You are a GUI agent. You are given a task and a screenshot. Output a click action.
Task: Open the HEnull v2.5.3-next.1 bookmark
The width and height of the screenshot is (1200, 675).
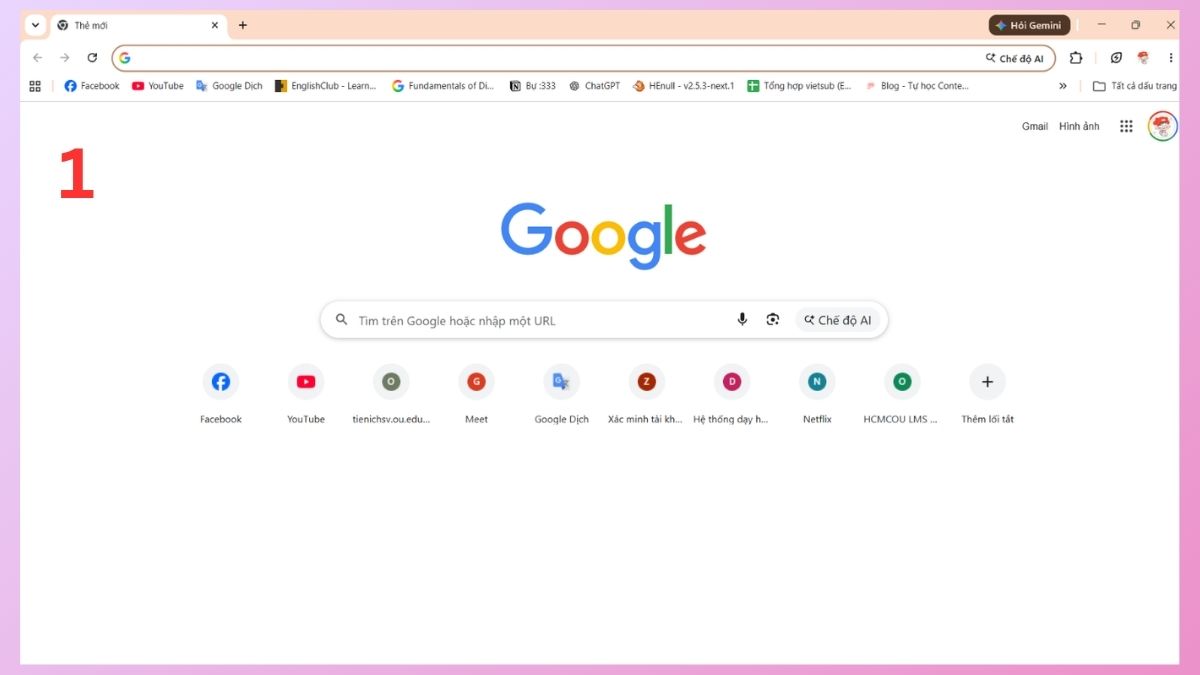684,86
